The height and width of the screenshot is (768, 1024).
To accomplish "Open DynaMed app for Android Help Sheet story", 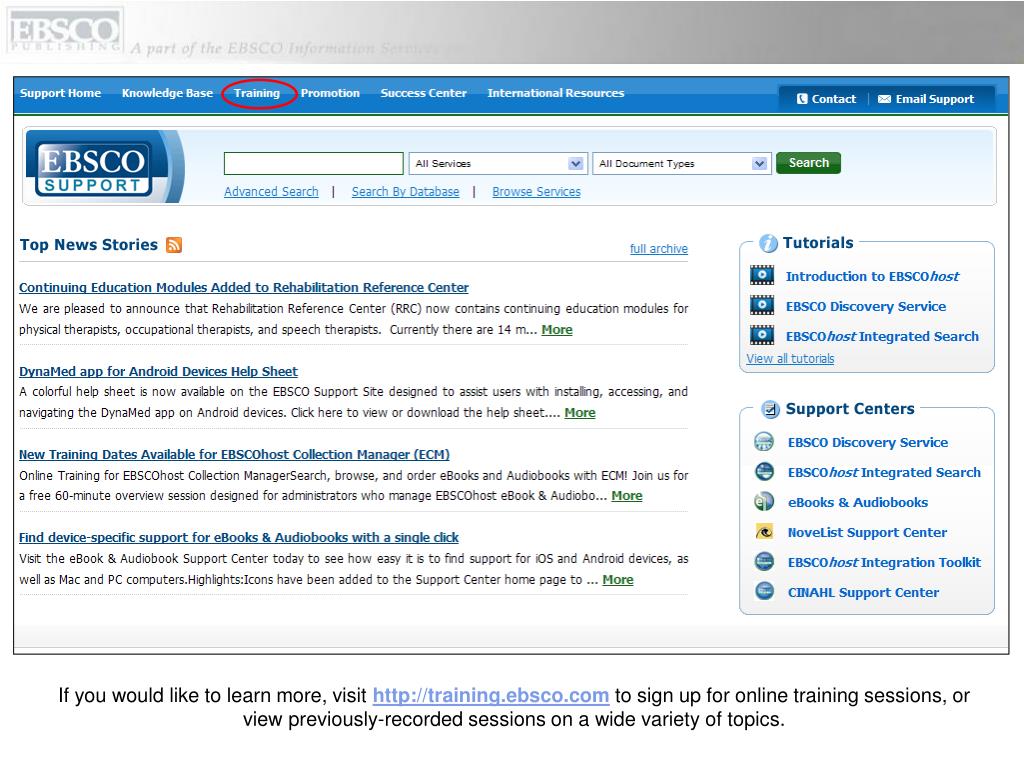I will click(x=158, y=371).
